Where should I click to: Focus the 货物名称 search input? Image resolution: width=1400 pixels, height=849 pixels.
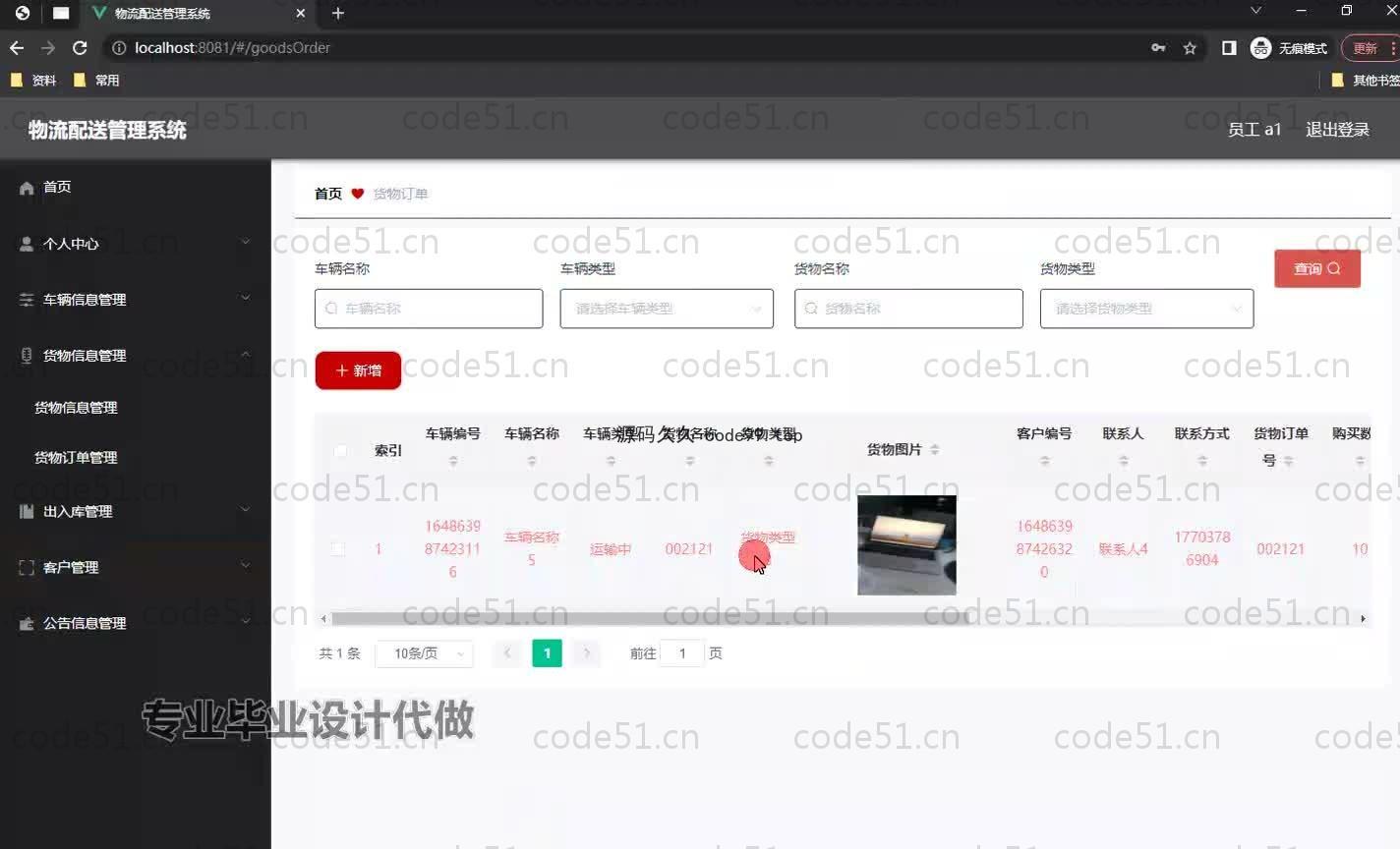[908, 309]
